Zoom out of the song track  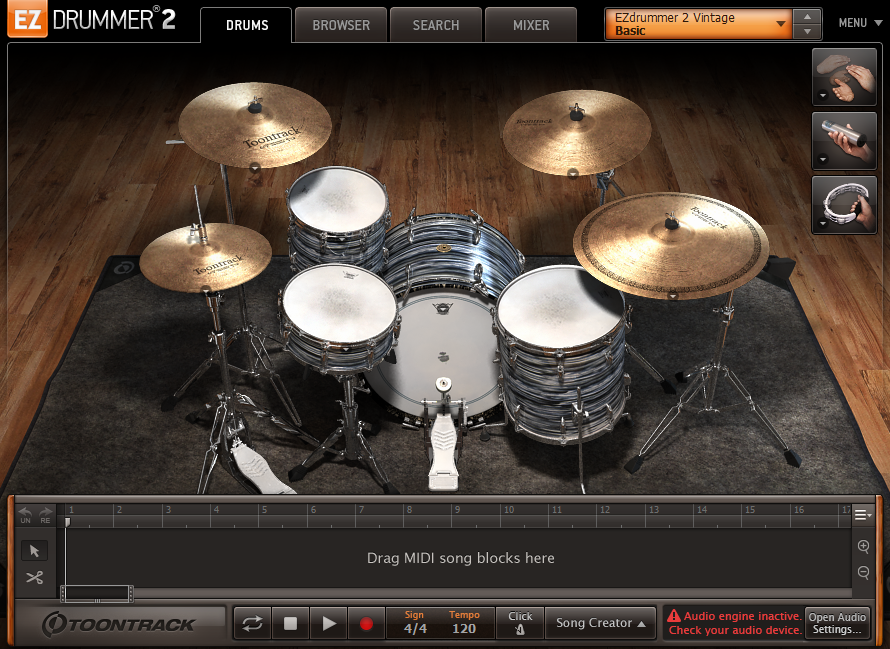click(863, 573)
